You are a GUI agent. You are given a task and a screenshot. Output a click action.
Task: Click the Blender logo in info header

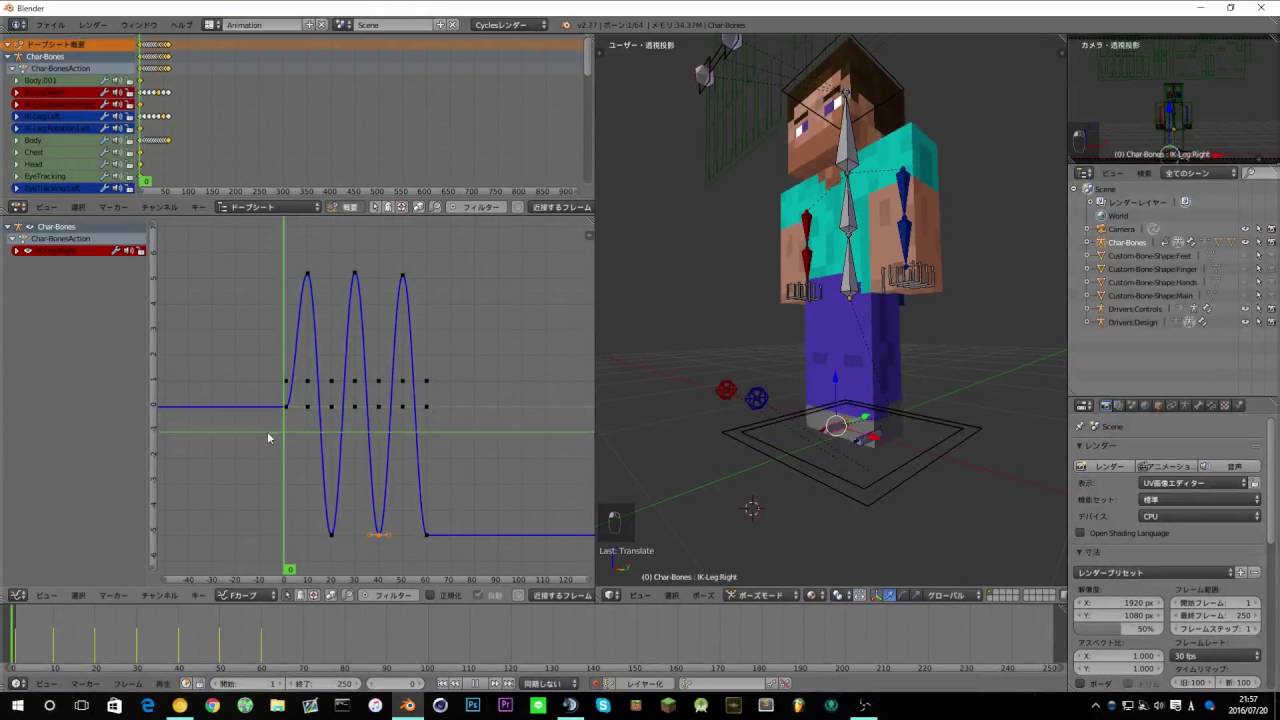(x=567, y=24)
